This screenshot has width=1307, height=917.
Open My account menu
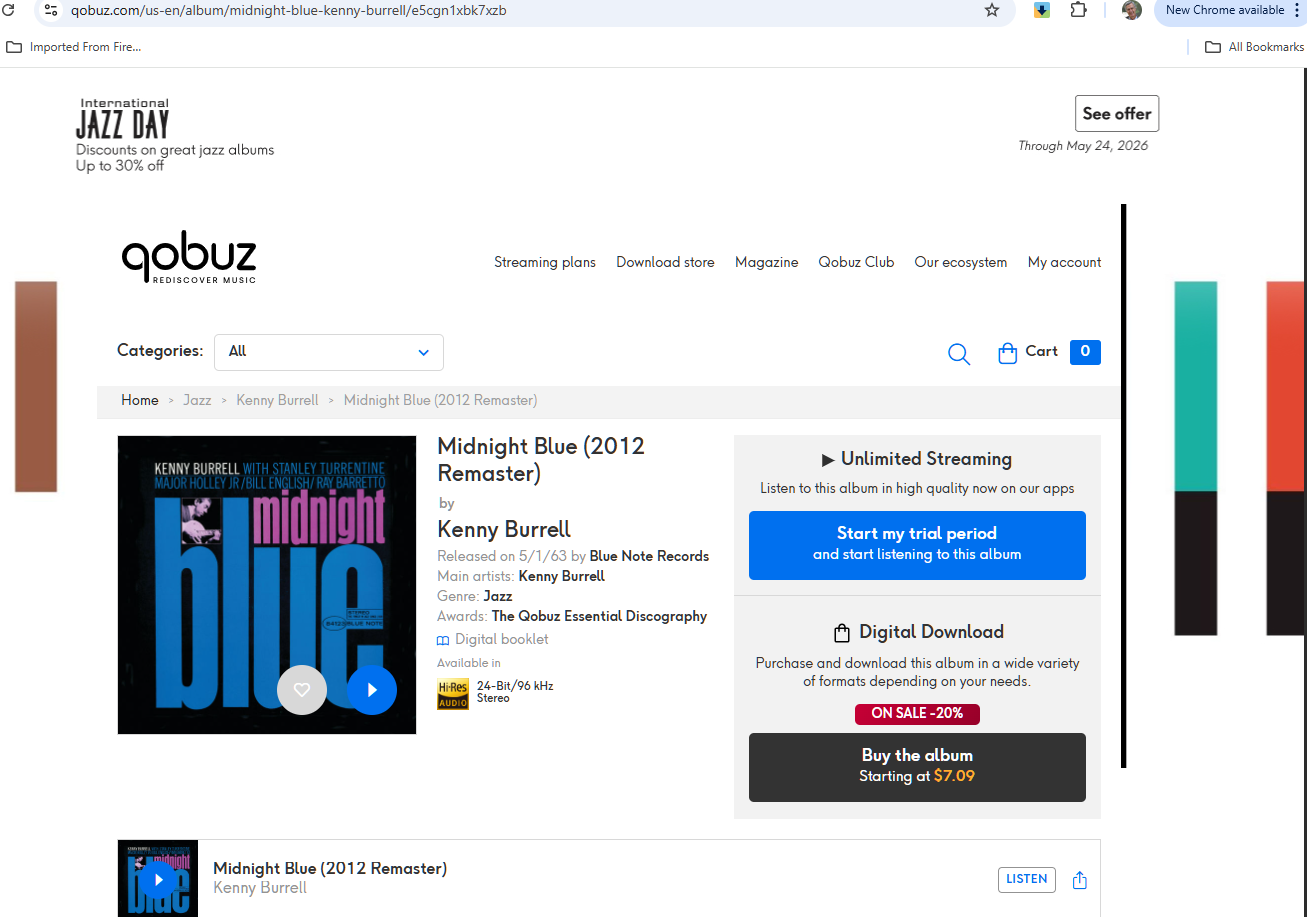click(1065, 263)
